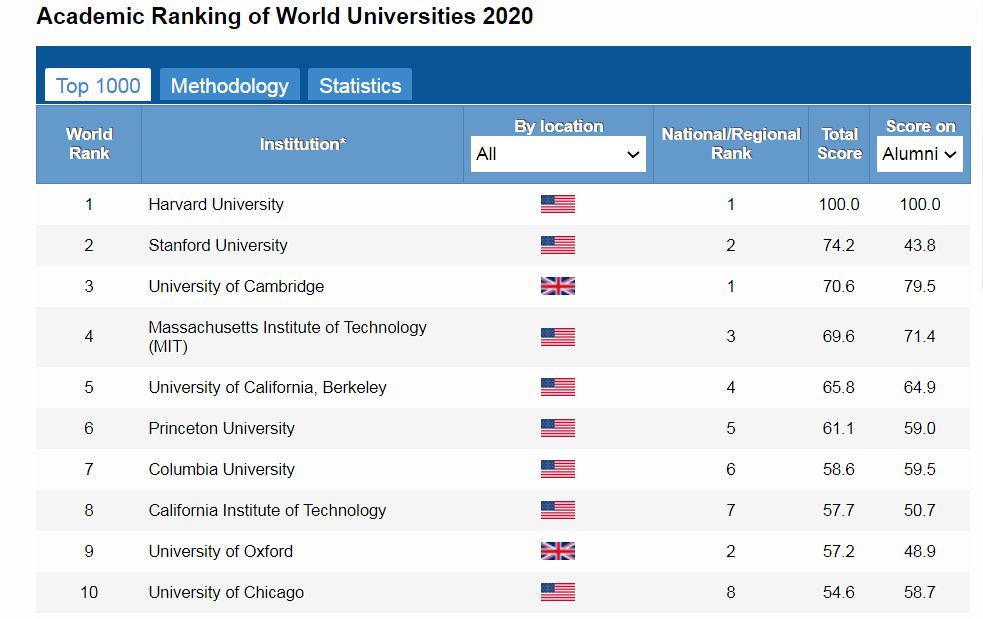
Task: Click the US flag for Columbia University
Action: click(x=558, y=469)
